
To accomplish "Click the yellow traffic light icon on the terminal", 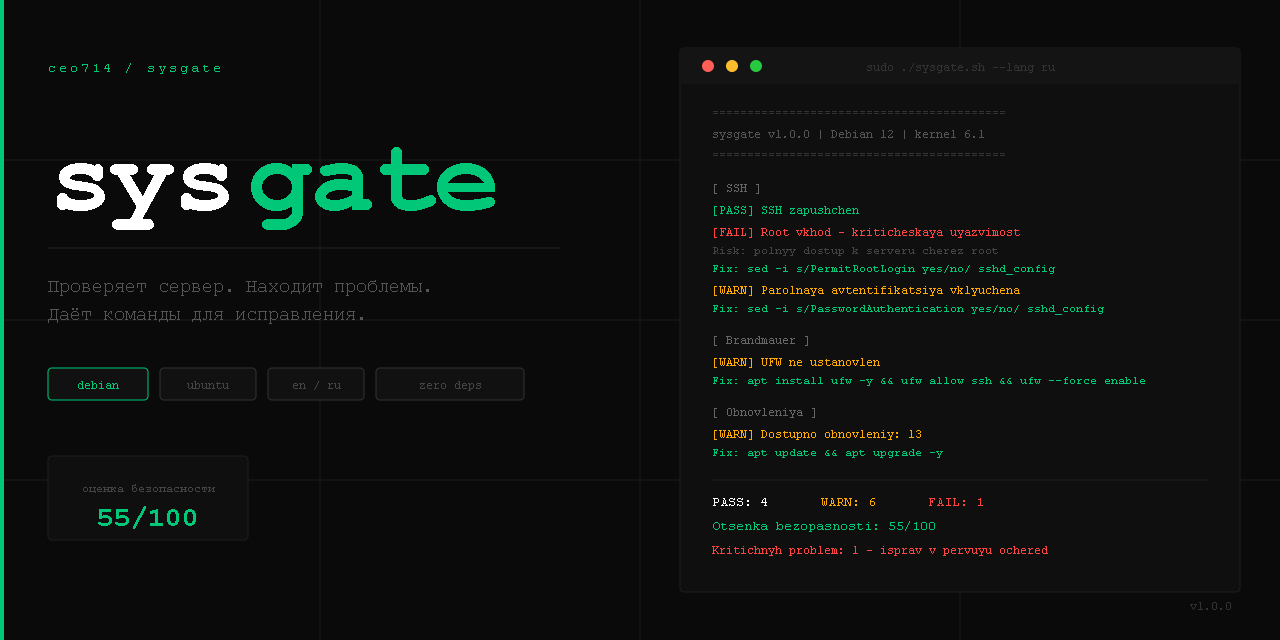I will click(732, 65).
